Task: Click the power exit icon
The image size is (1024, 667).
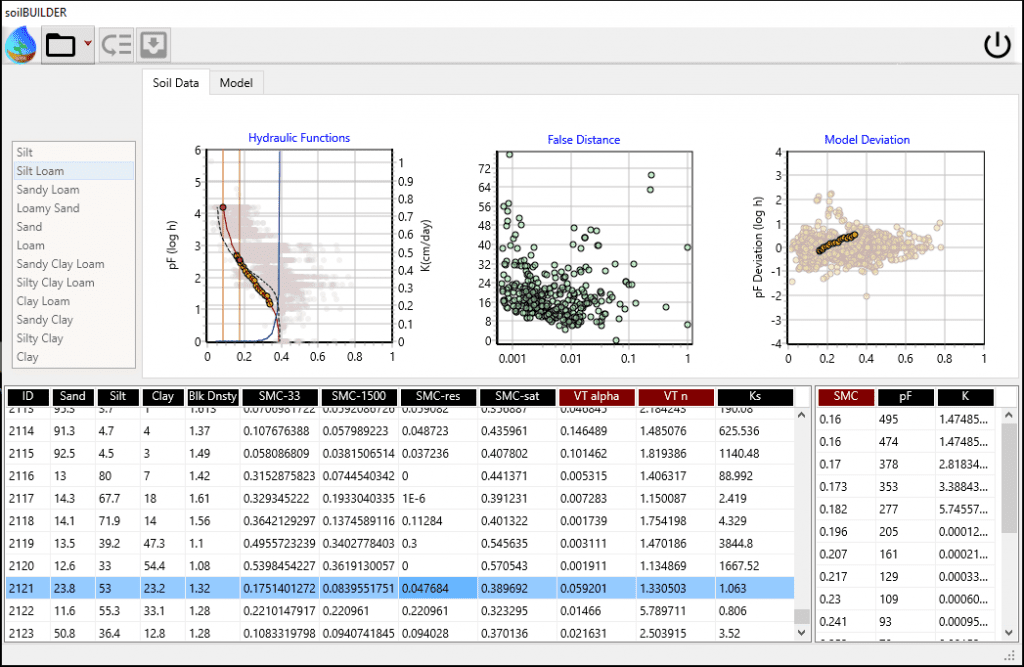Action: pos(997,45)
